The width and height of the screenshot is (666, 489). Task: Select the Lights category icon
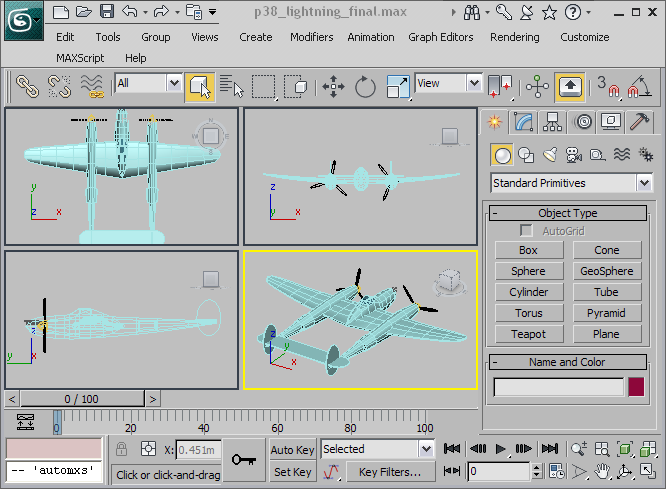550,155
